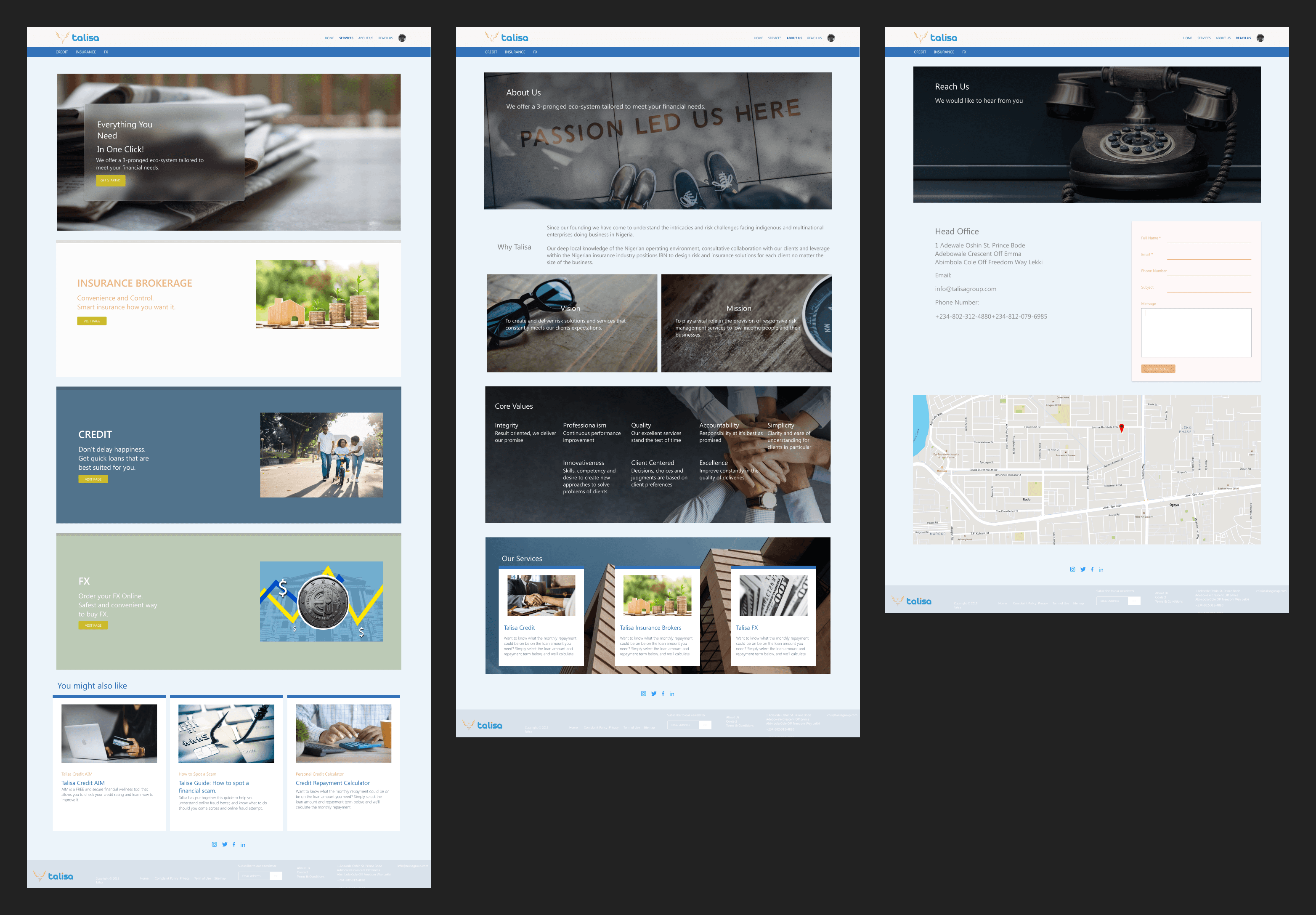1316x915 pixels.
Task: Open Credit Repayment Calculator article link
Action: (x=332, y=782)
